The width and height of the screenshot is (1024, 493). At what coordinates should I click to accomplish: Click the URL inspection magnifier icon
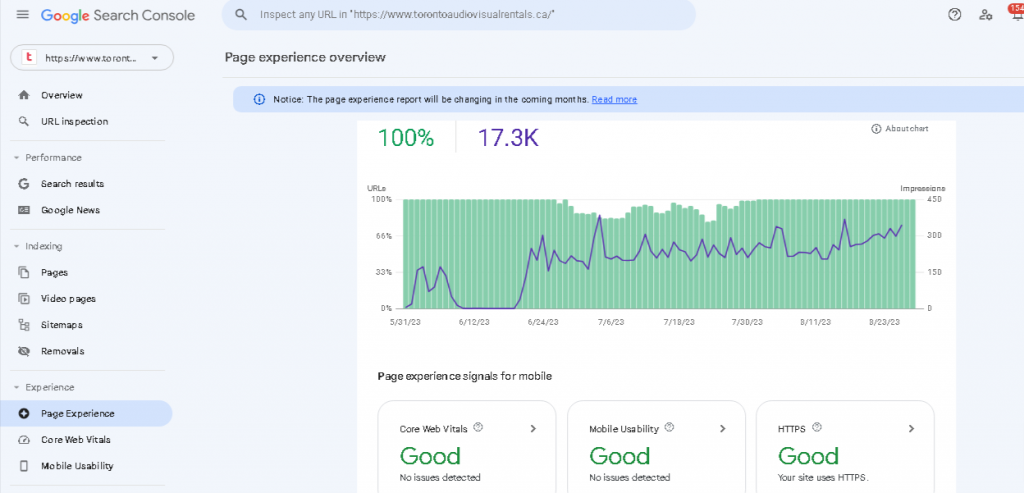click(24, 121)
